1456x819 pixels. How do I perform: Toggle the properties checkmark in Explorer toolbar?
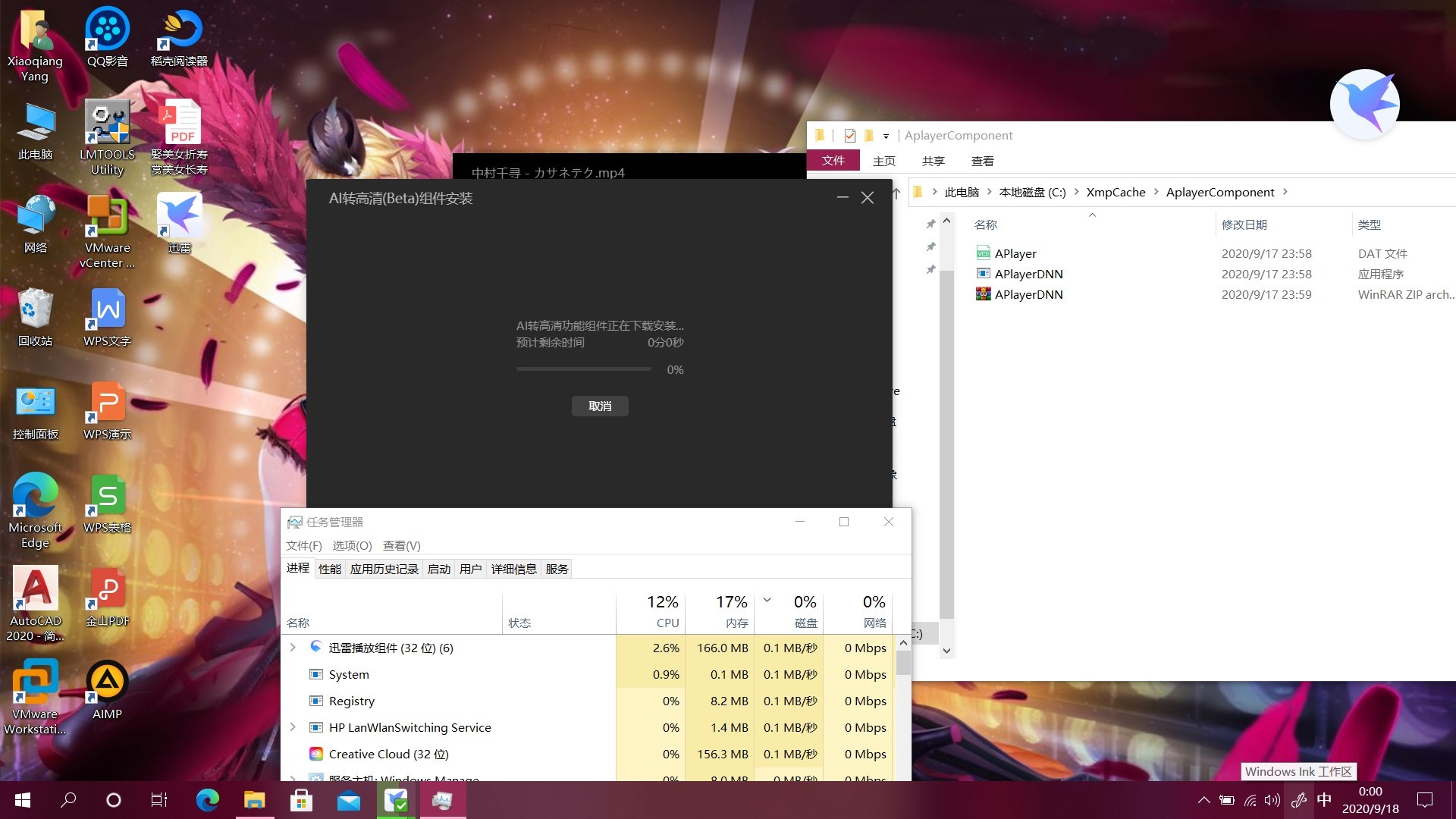pyautogui.click(x=849, y=136)
